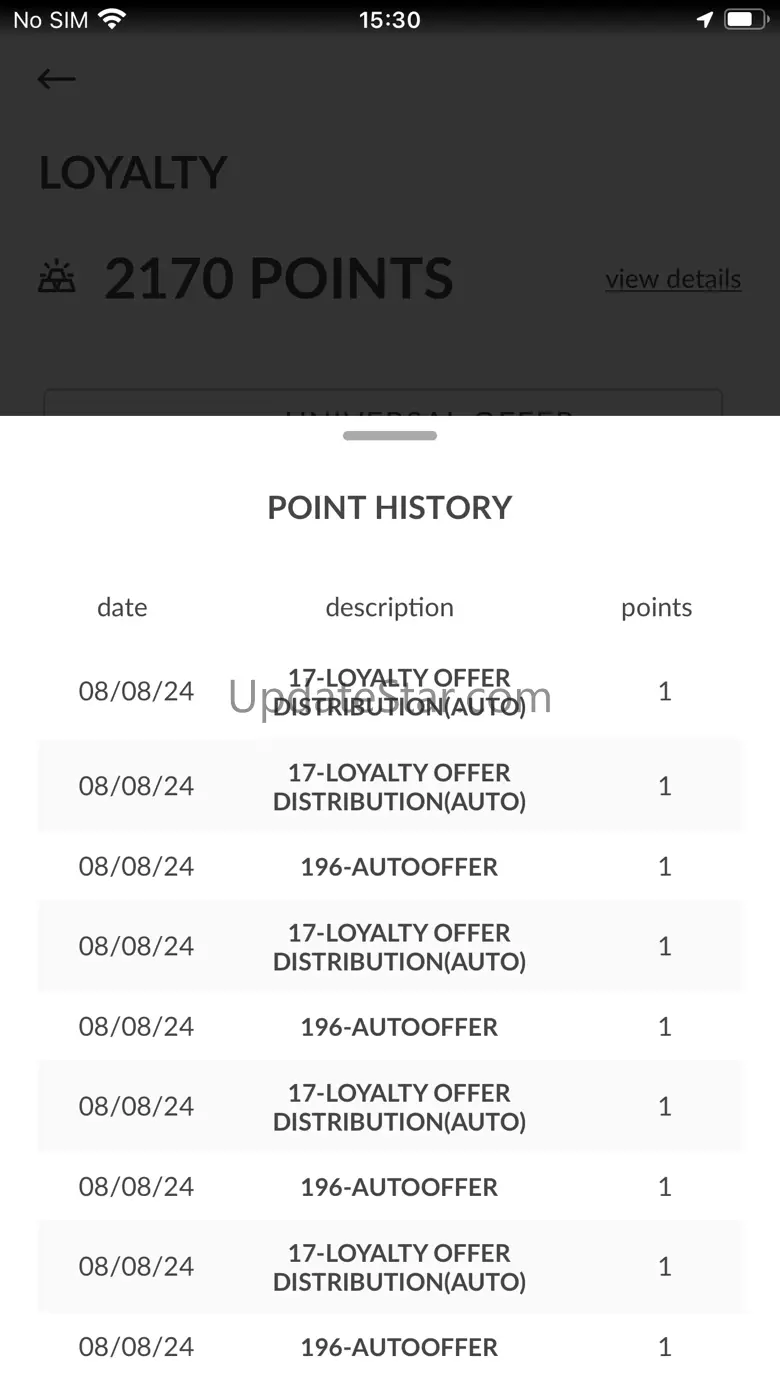Open the view details link
780x1387 pixels.
point(673,279)
